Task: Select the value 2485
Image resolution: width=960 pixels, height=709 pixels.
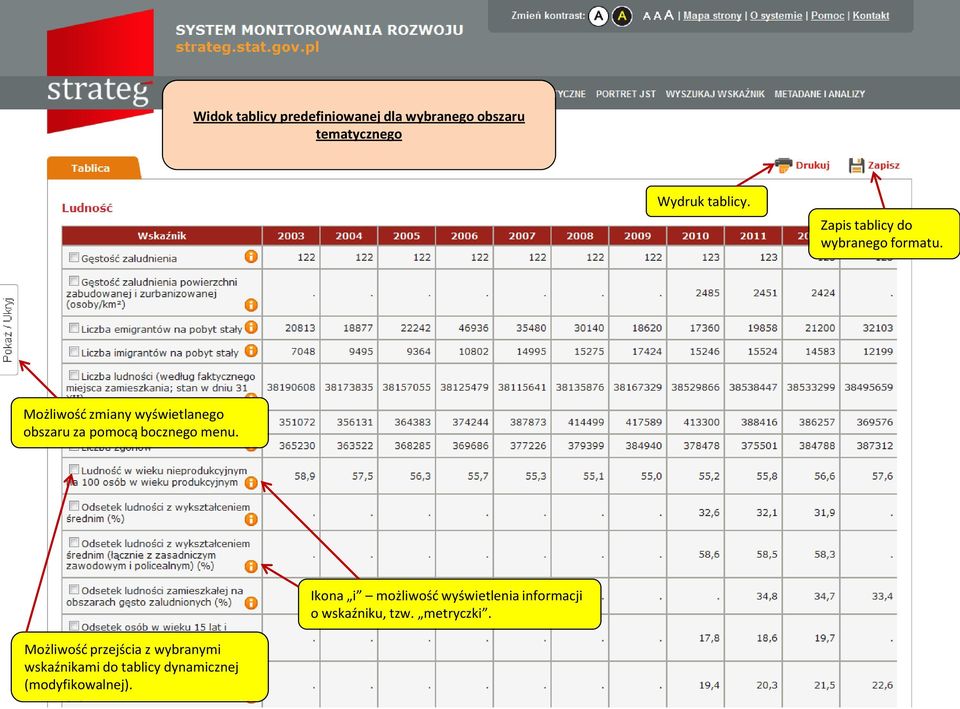Action: coord(707,293)
